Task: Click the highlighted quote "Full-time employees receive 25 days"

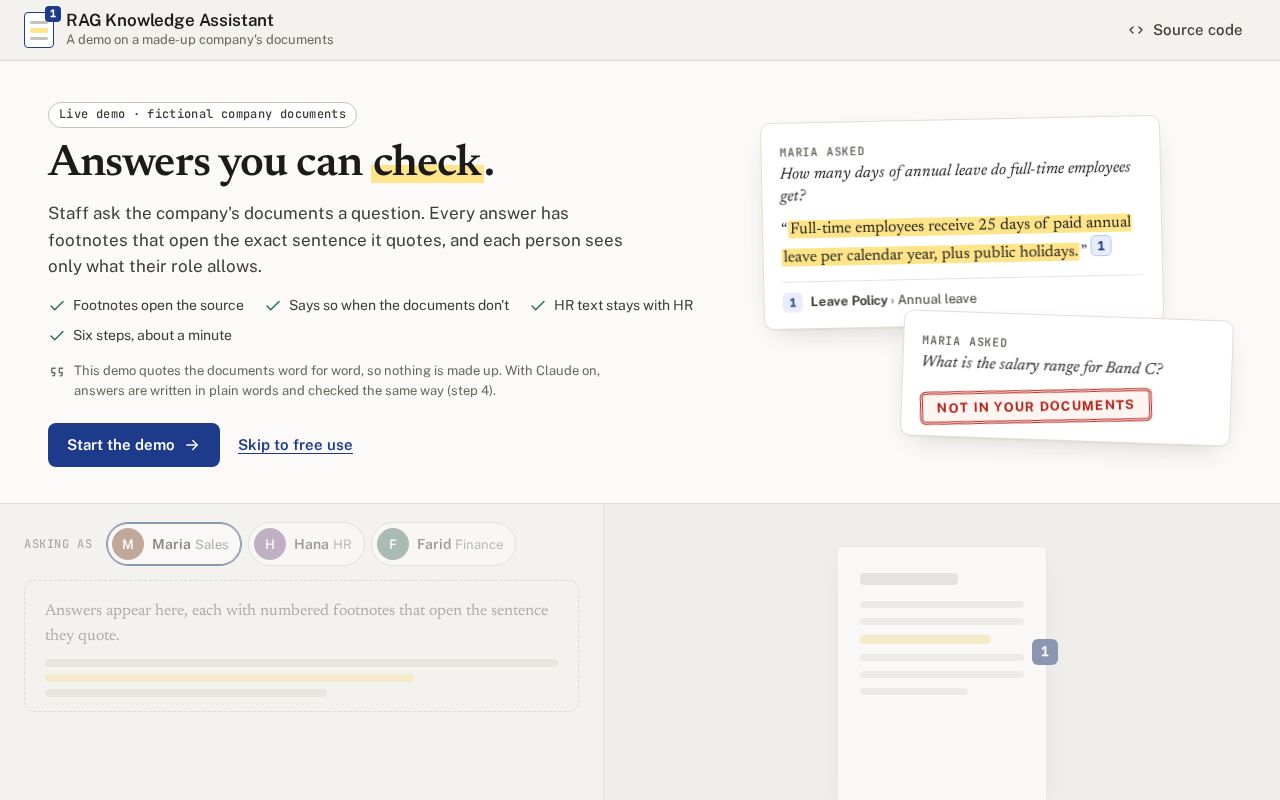Action: 957,239
